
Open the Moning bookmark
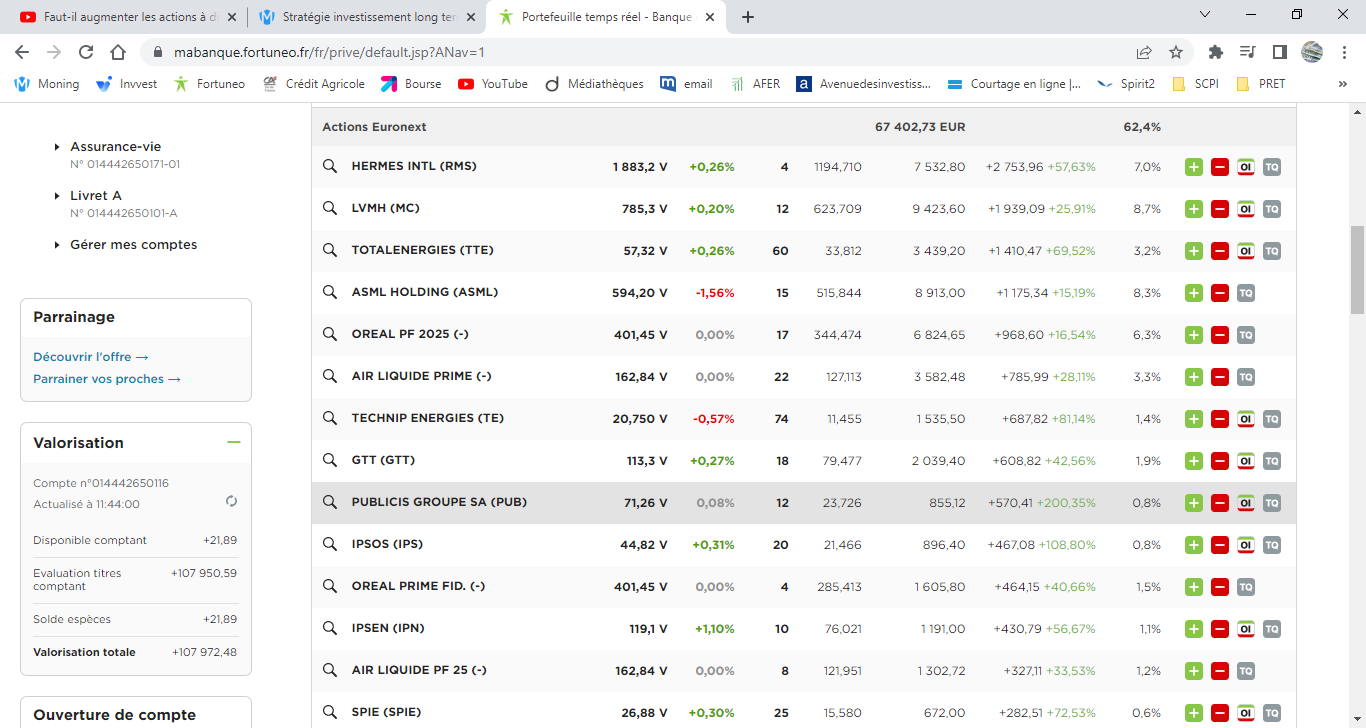[x=47, y=84]
